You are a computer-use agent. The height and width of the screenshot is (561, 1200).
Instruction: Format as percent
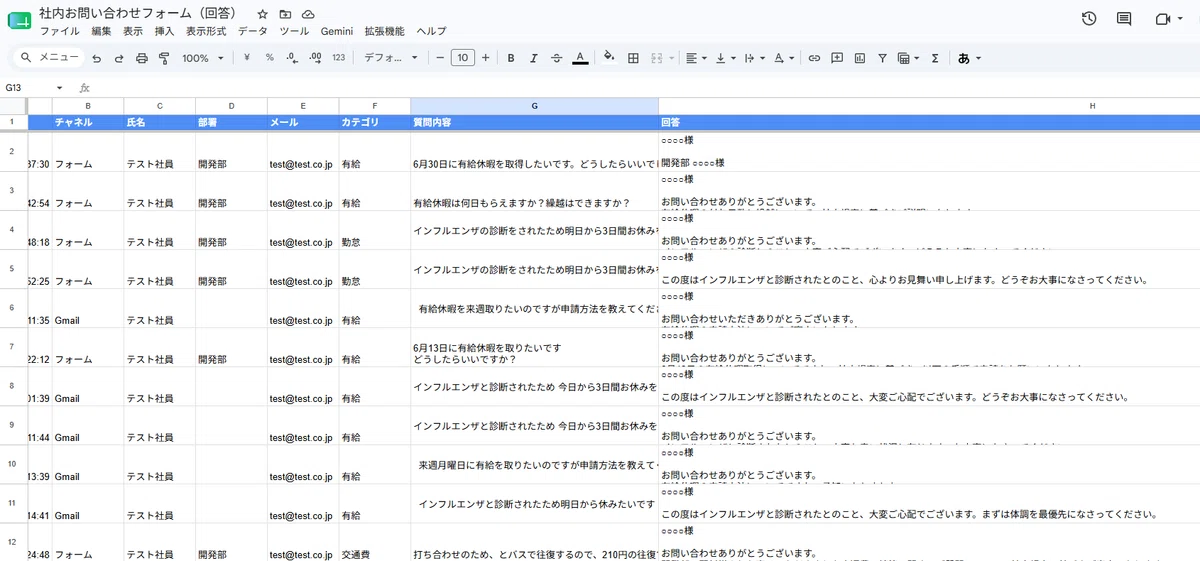(269, 58)
